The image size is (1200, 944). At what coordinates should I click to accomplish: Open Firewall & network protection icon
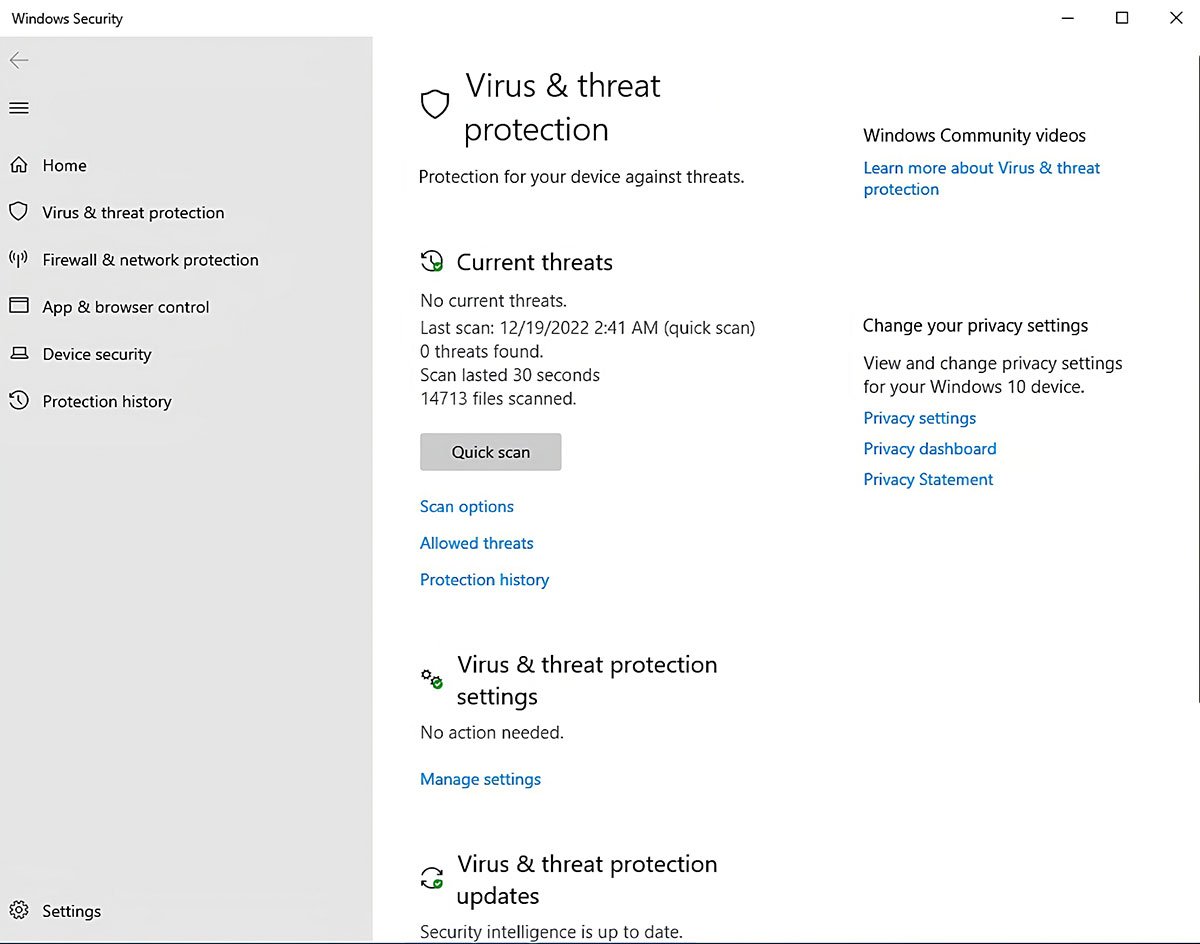click(x=19, y=259)
